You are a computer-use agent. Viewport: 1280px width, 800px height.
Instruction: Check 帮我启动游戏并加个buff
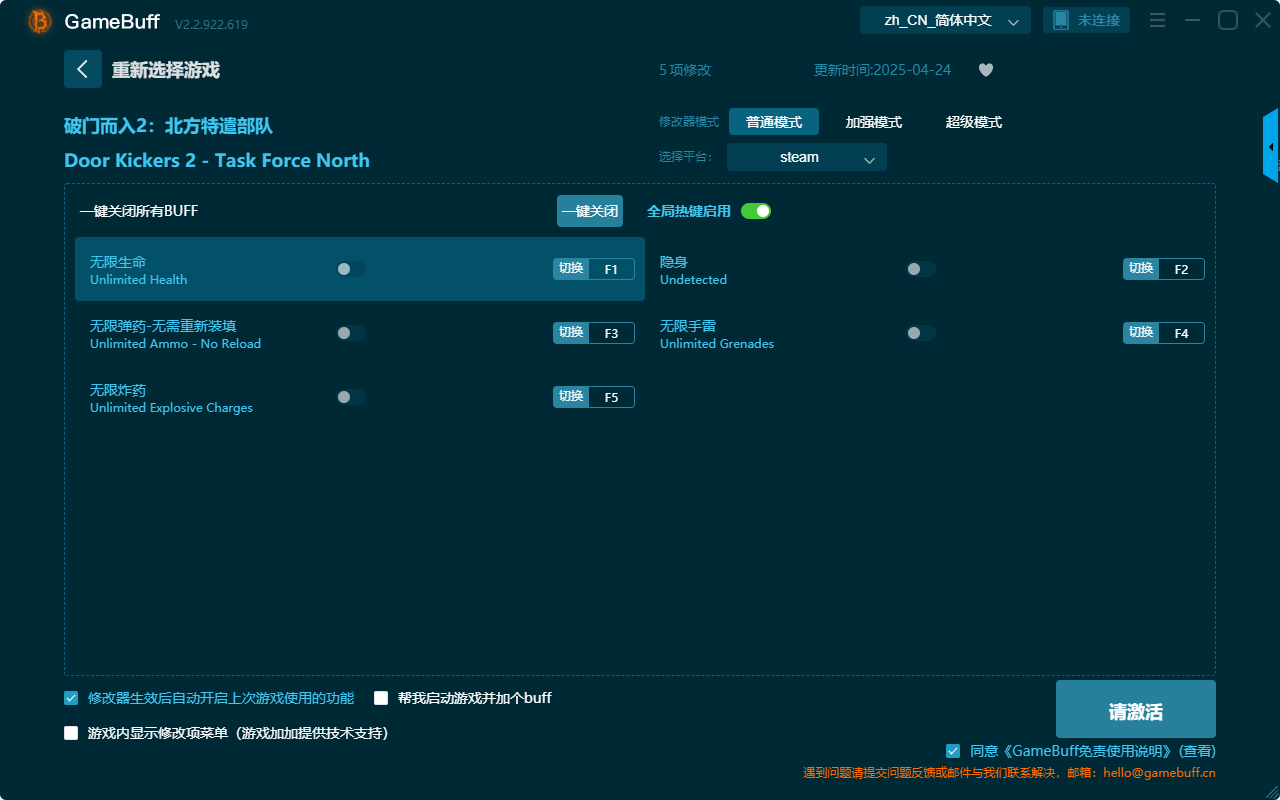click(380, 698)
